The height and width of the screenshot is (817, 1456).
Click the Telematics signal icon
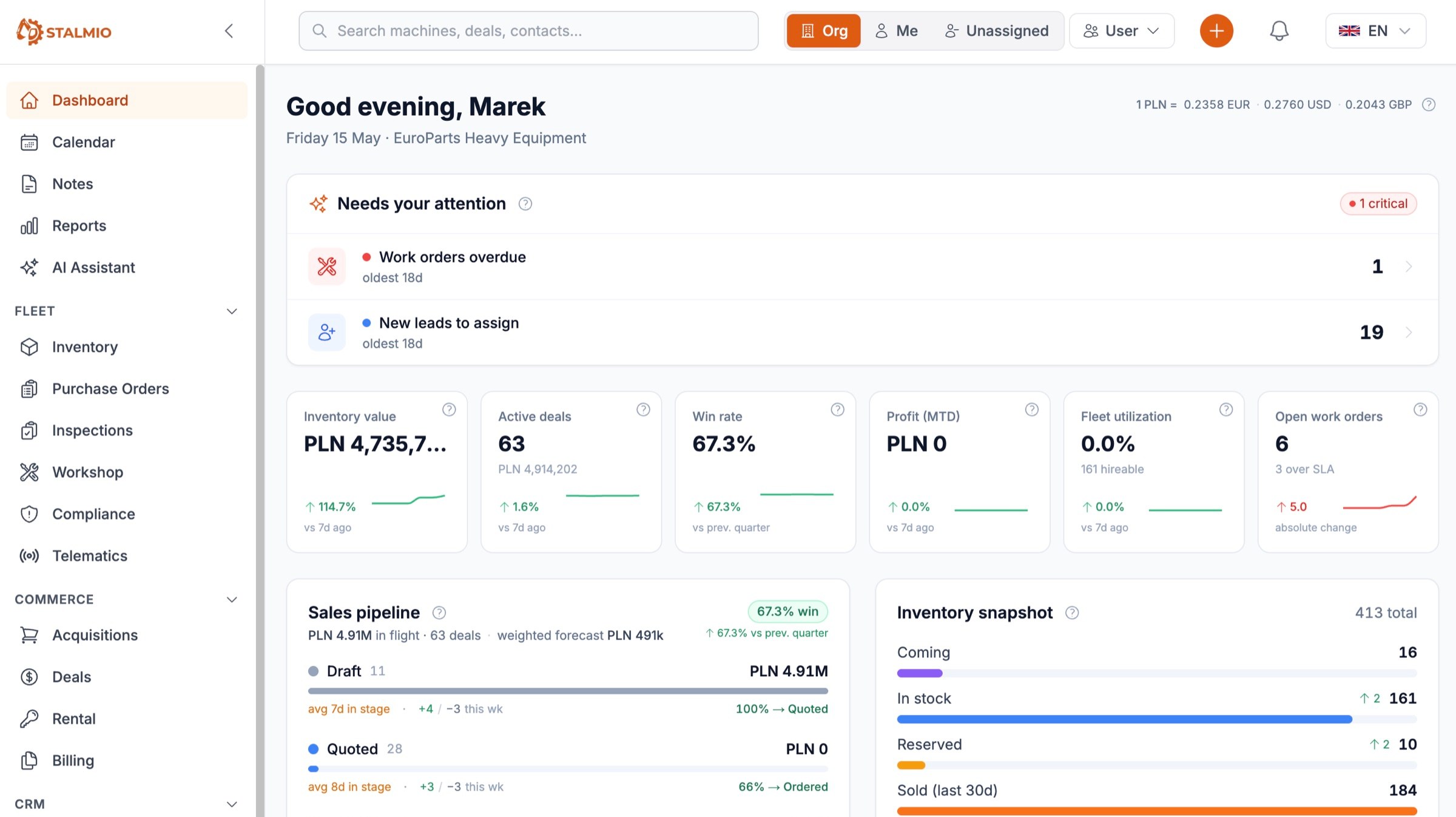tap(29, 556)
